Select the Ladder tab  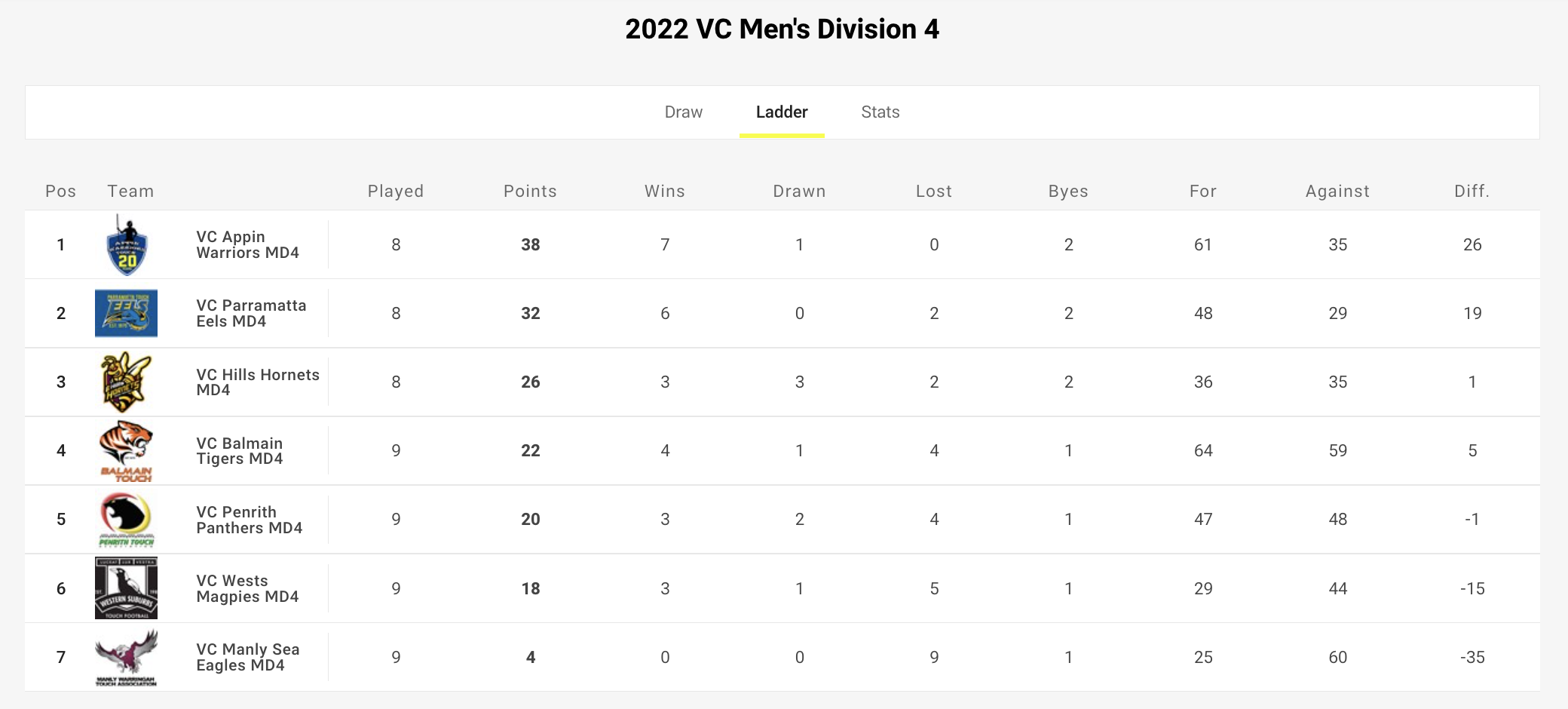782,112
